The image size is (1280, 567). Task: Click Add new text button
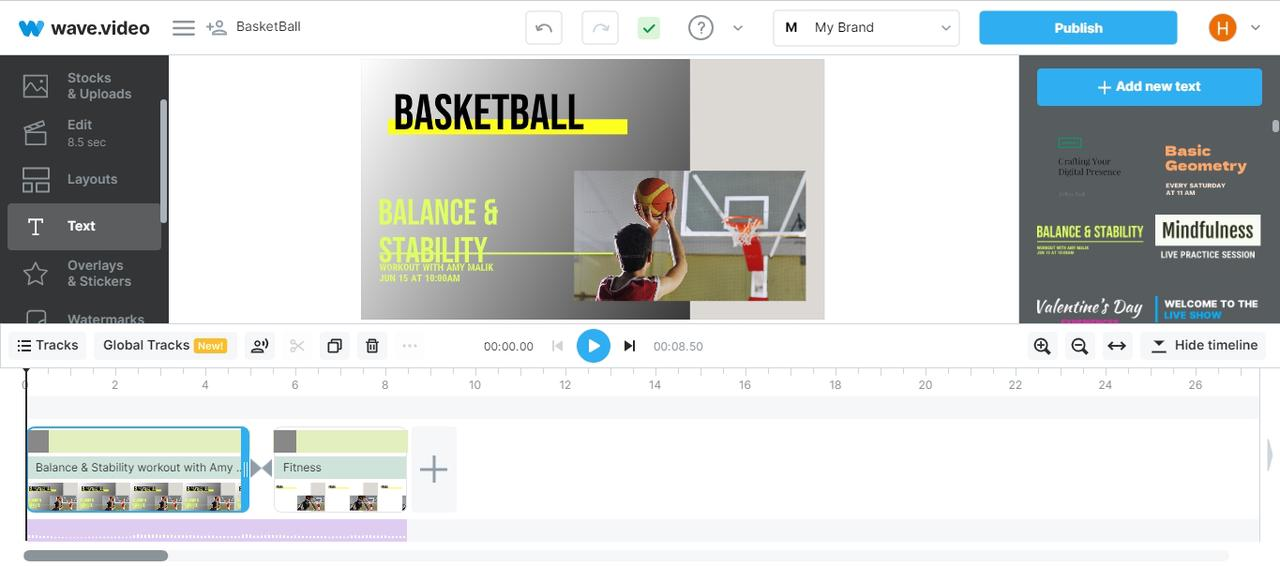coord(1149,87)
